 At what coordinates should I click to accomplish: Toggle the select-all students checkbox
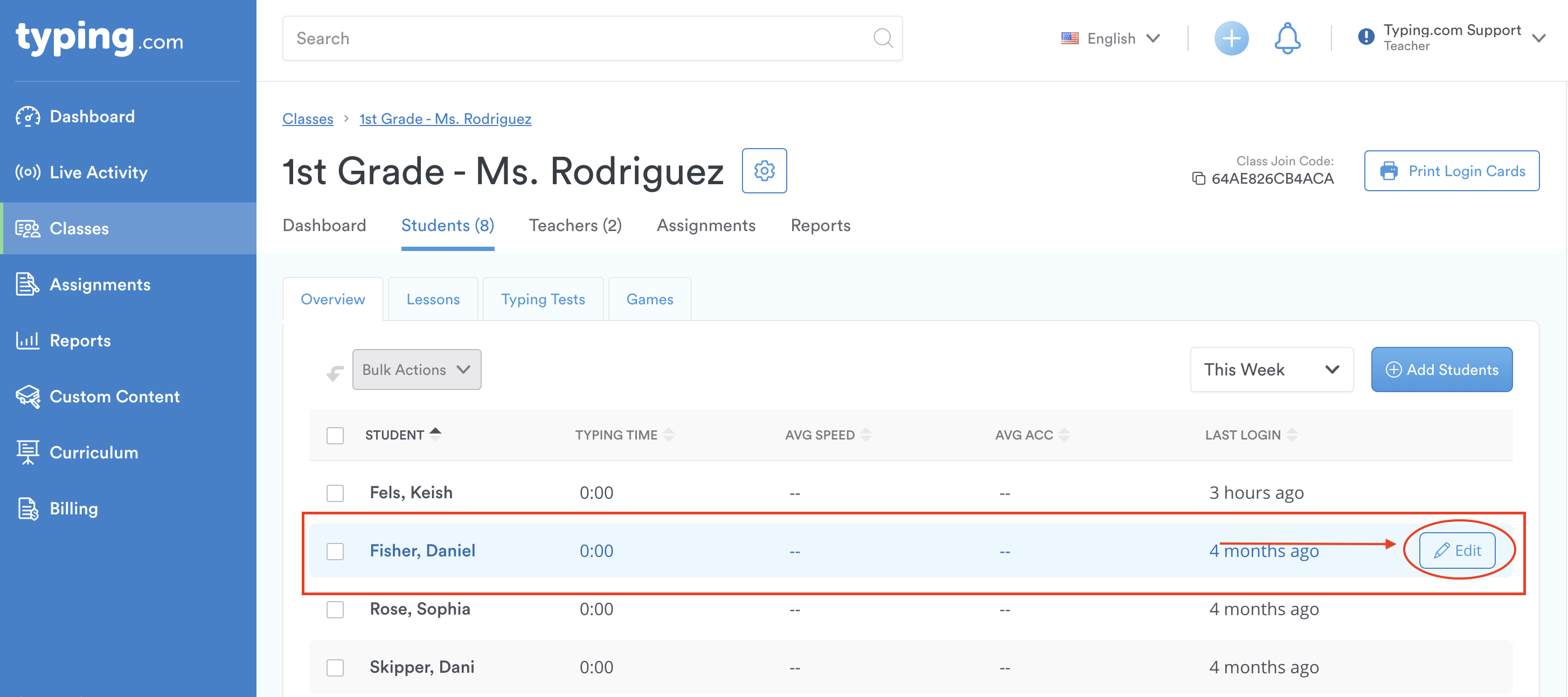pos(335,435)
